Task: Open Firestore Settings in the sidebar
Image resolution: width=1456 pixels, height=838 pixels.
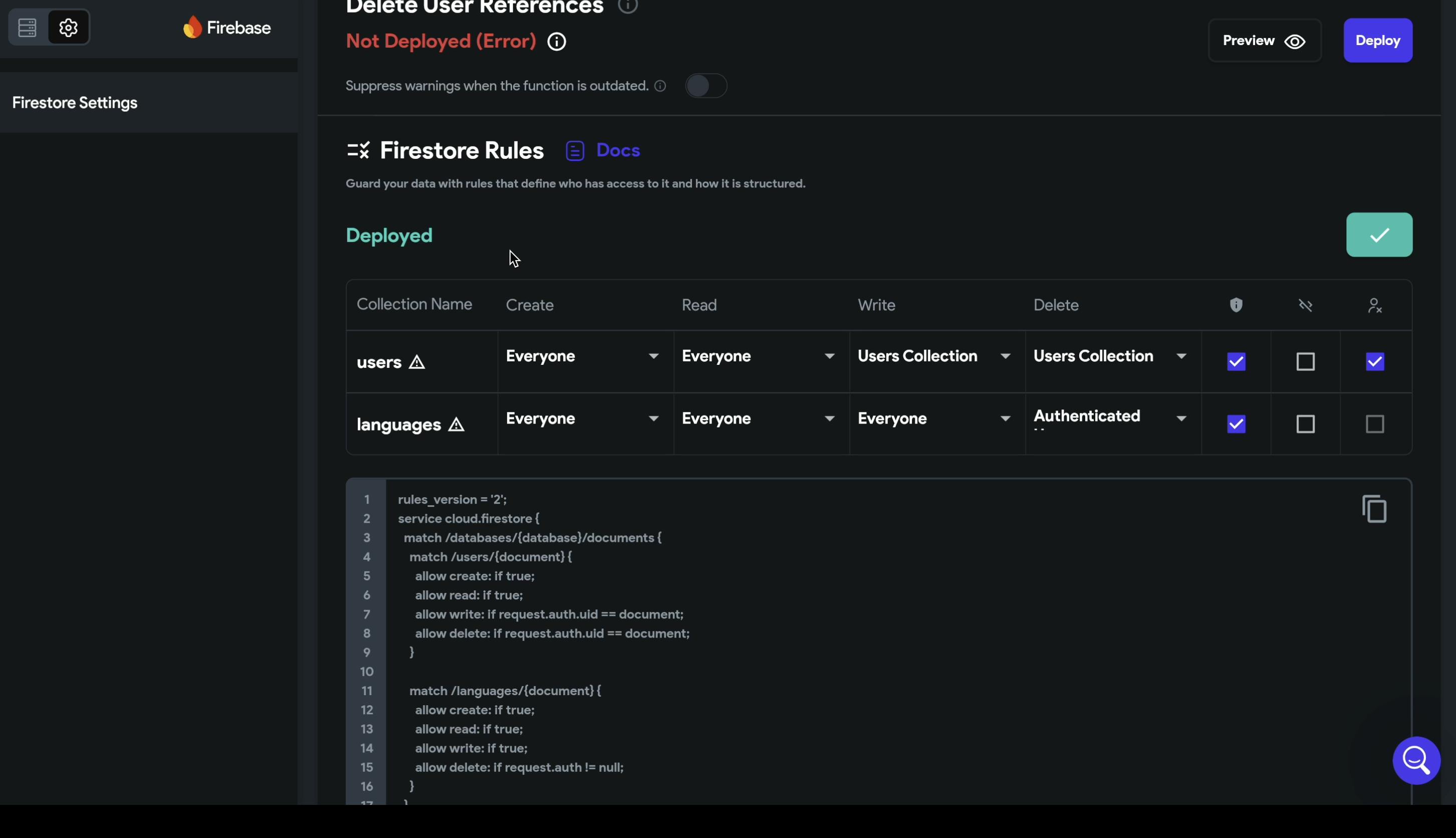Action: pyautogui.click(x=75, y=103)
